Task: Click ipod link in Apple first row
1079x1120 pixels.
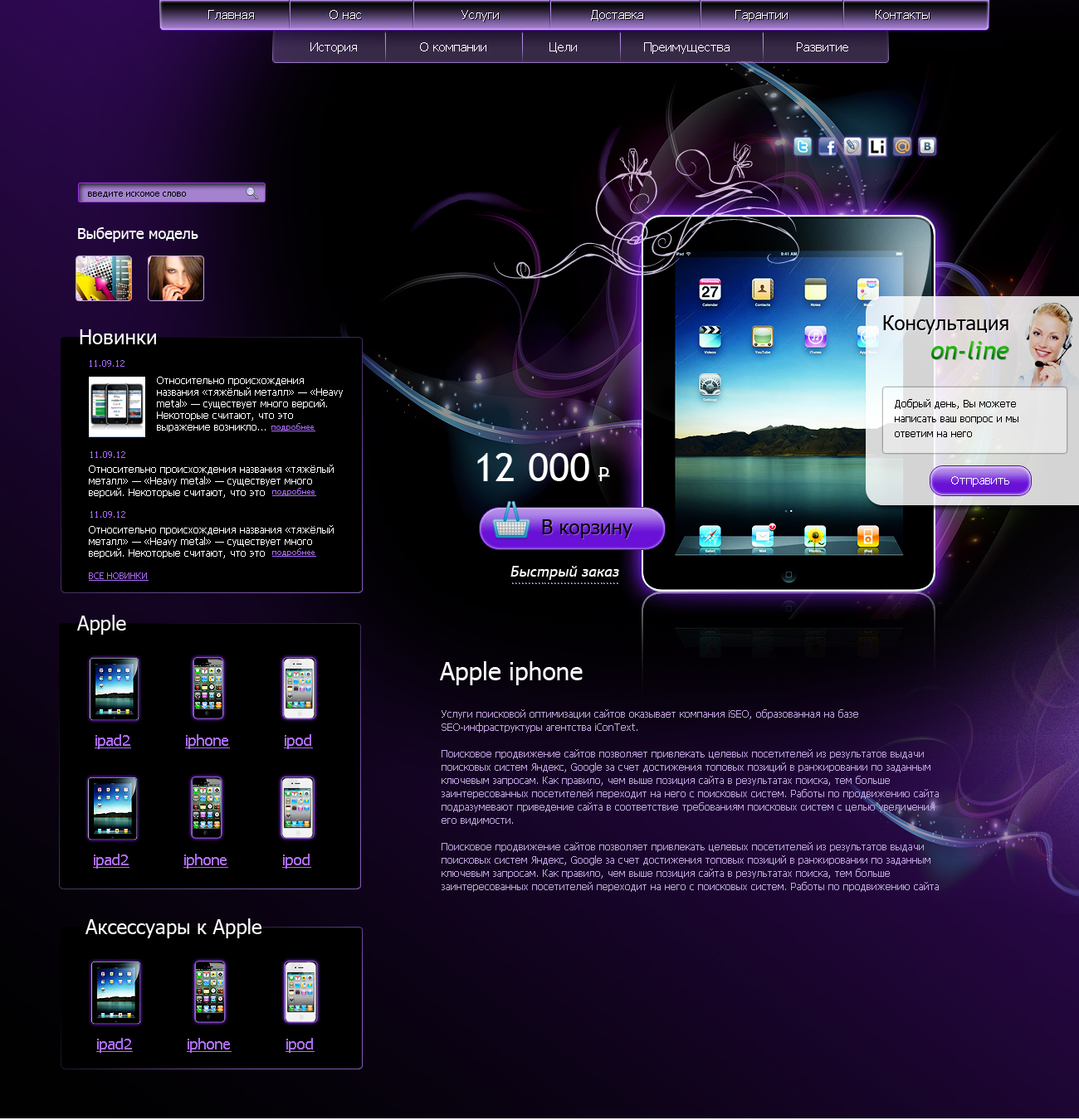Action: [298, 741]
